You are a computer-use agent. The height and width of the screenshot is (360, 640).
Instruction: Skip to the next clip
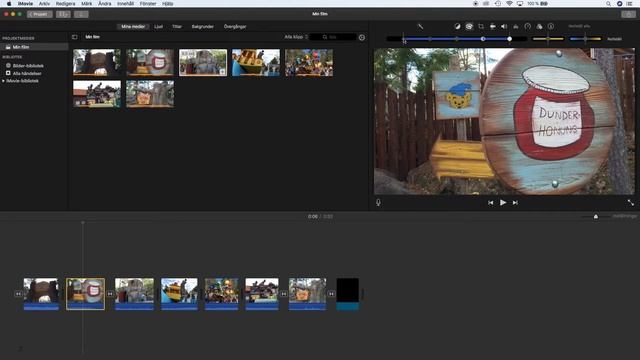[515, 202]
